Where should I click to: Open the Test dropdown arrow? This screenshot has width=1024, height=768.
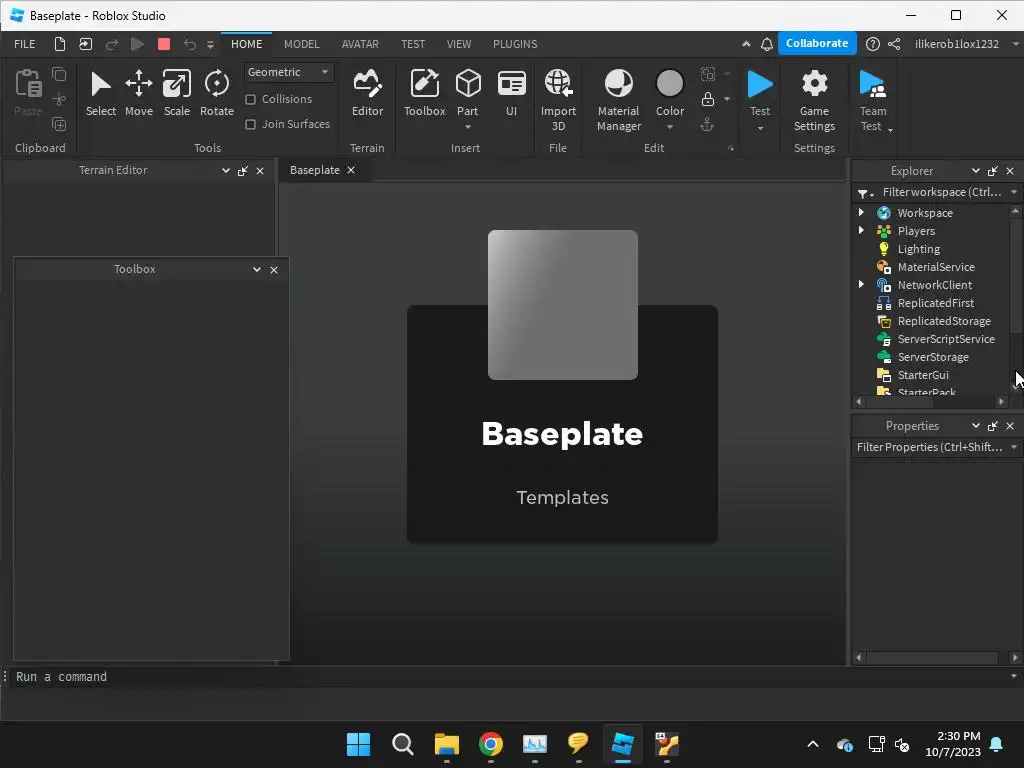pyautogui.click(x=760, y=128)
